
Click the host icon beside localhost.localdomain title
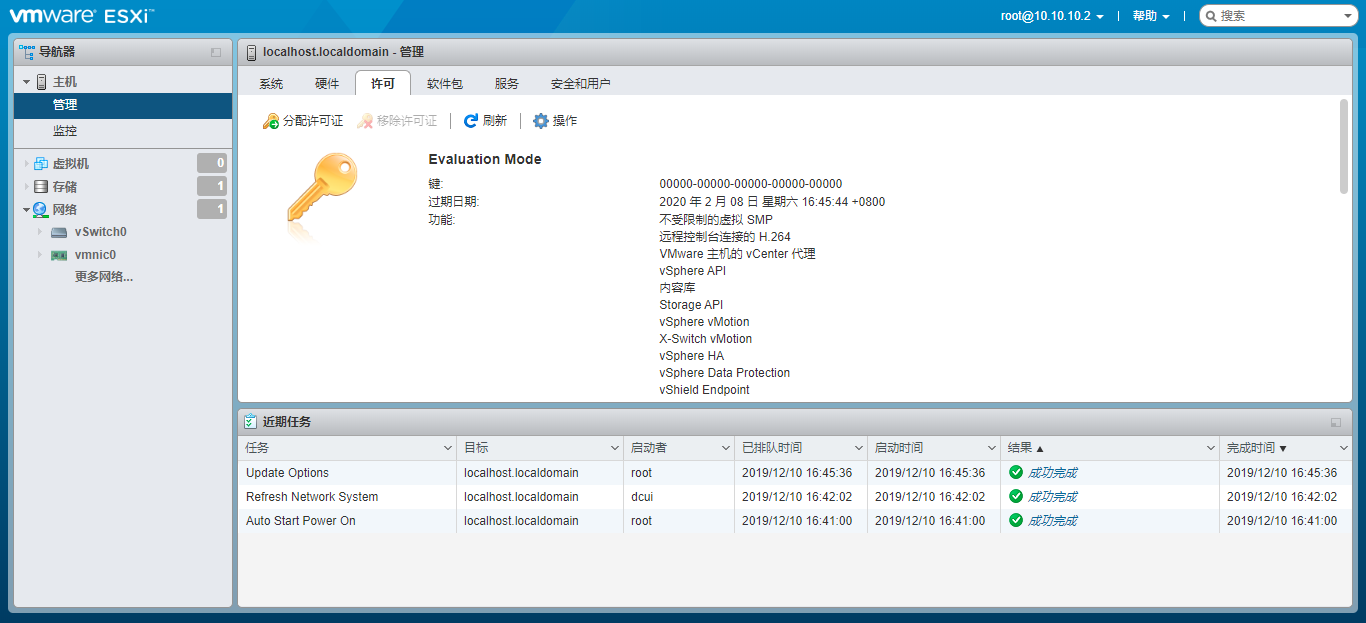tap(251, 52)
